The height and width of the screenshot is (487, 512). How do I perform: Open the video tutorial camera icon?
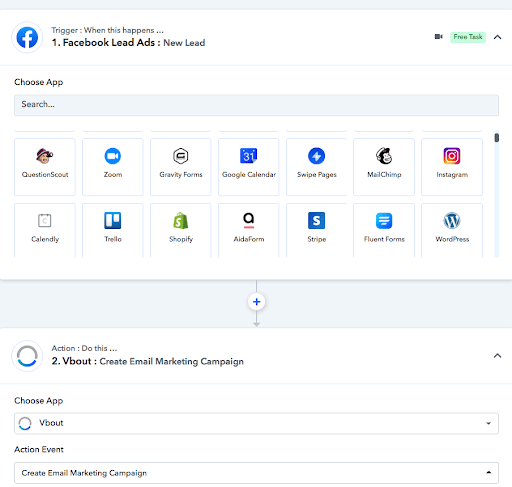coord(439,37)
